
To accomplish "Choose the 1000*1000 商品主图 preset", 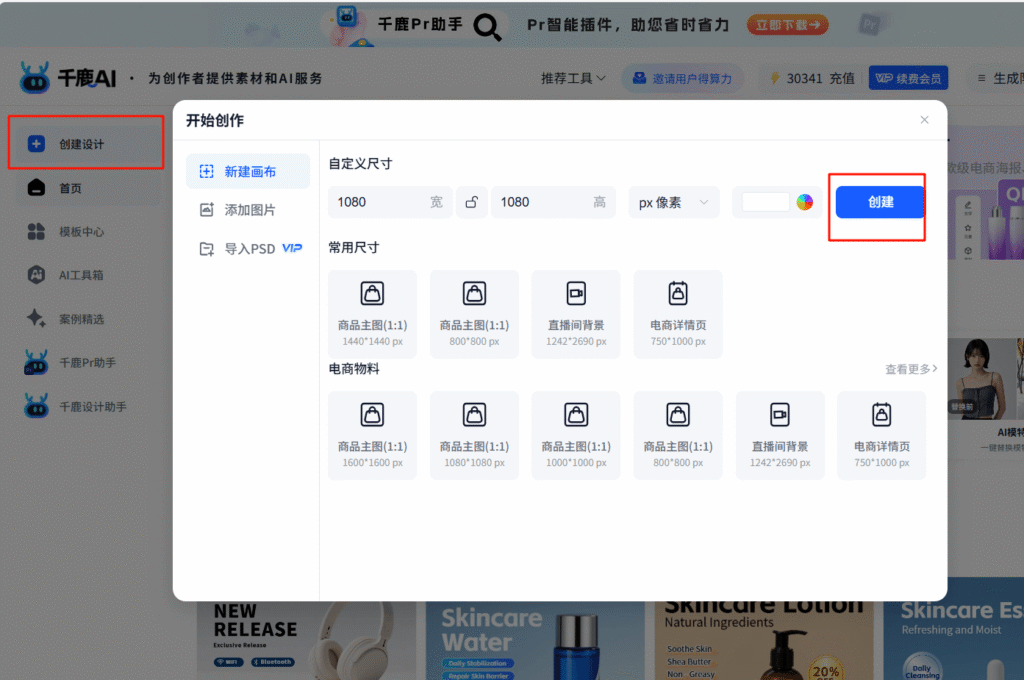I will (x=576, y=435).
